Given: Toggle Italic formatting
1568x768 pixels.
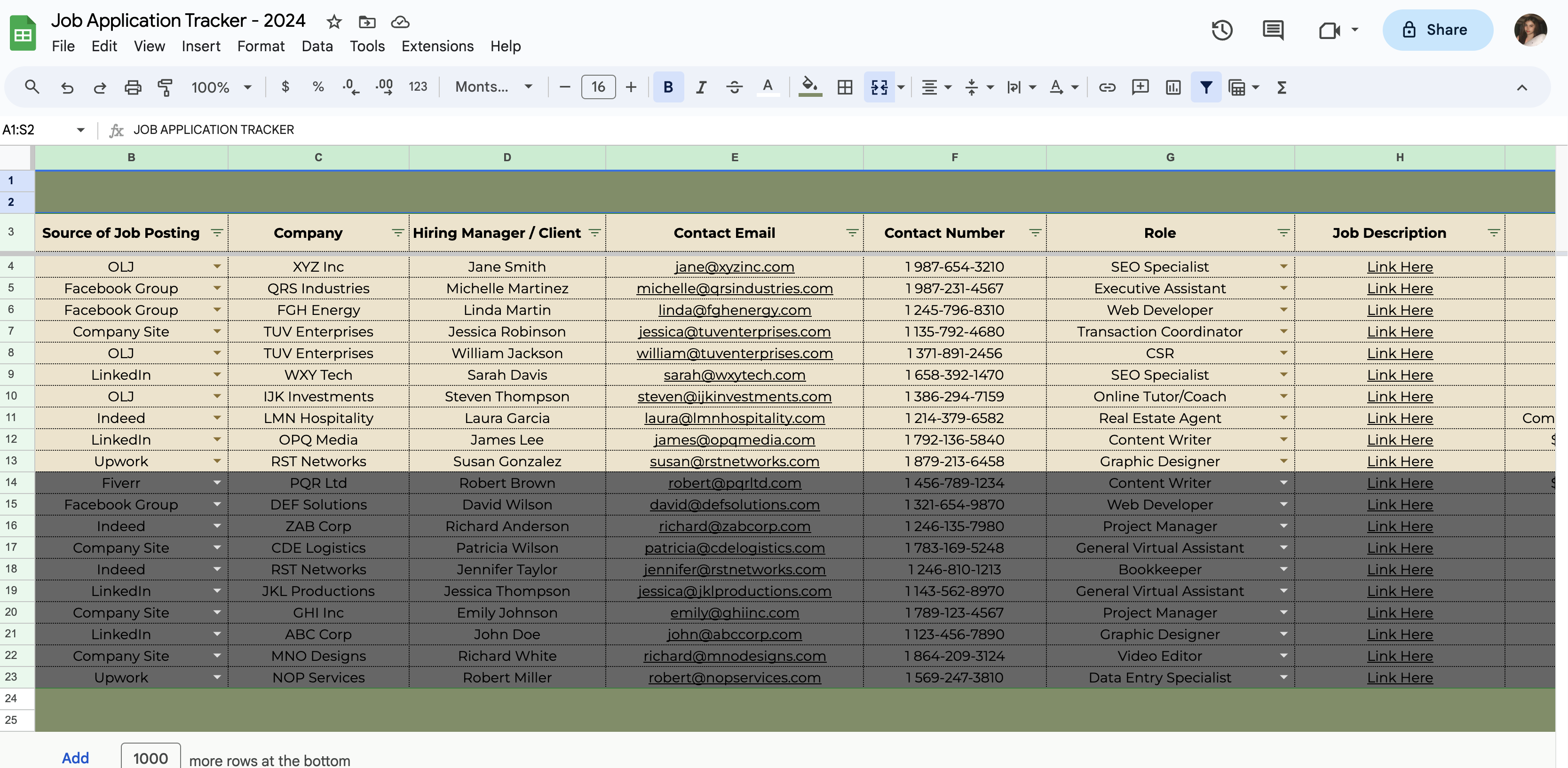Looking at the screenshot, I should point(701,87).
